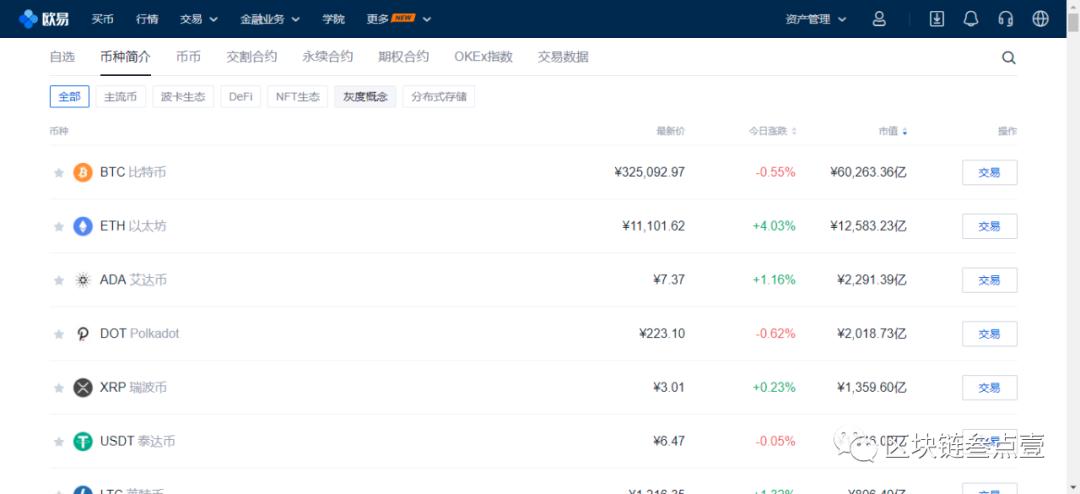This screenshot has height=494, width=1080.
Task: Switch to the 期权合约 tab
Action: [x=404, y=56]
